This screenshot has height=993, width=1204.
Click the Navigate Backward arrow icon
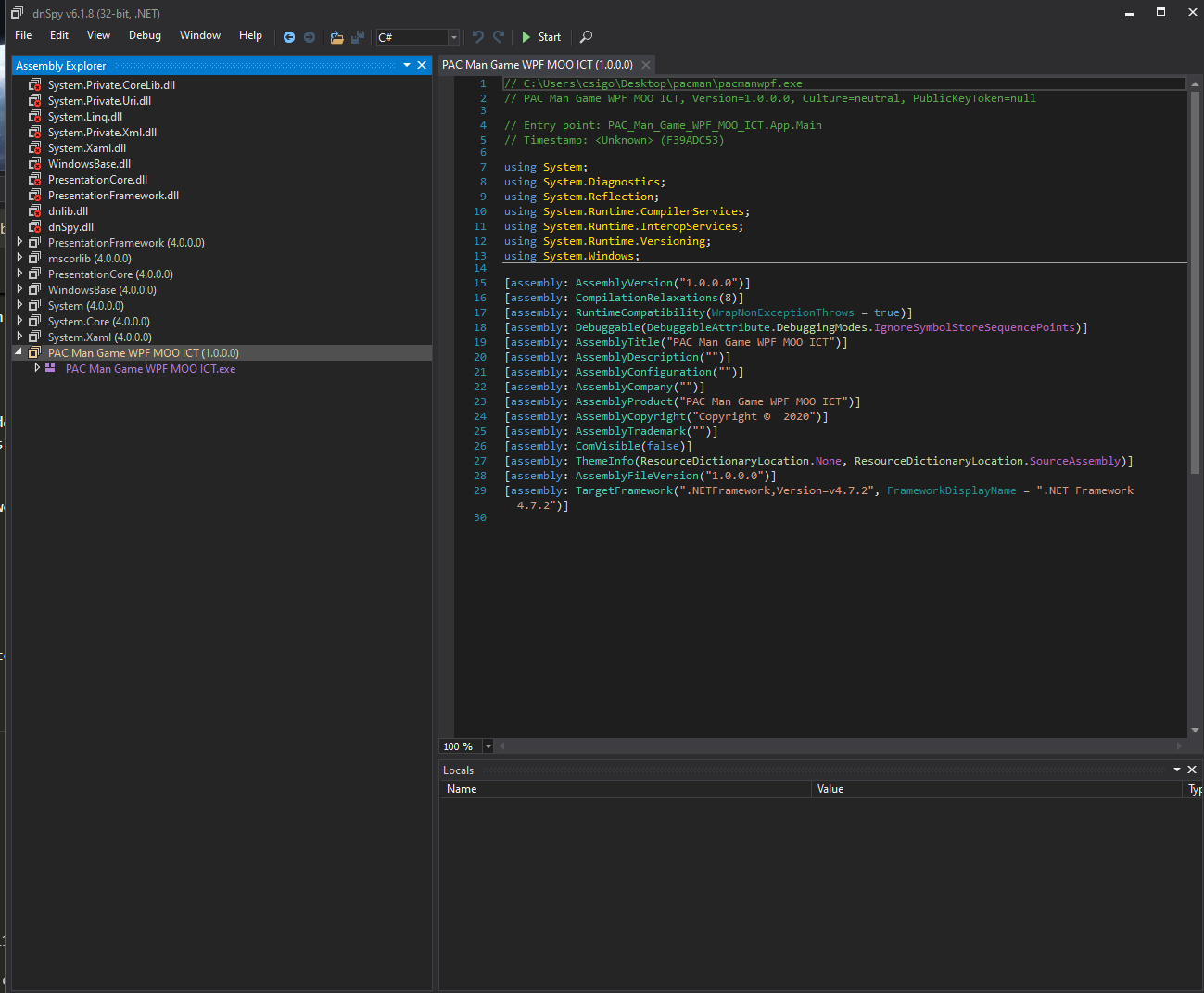[x=289, y=37]
